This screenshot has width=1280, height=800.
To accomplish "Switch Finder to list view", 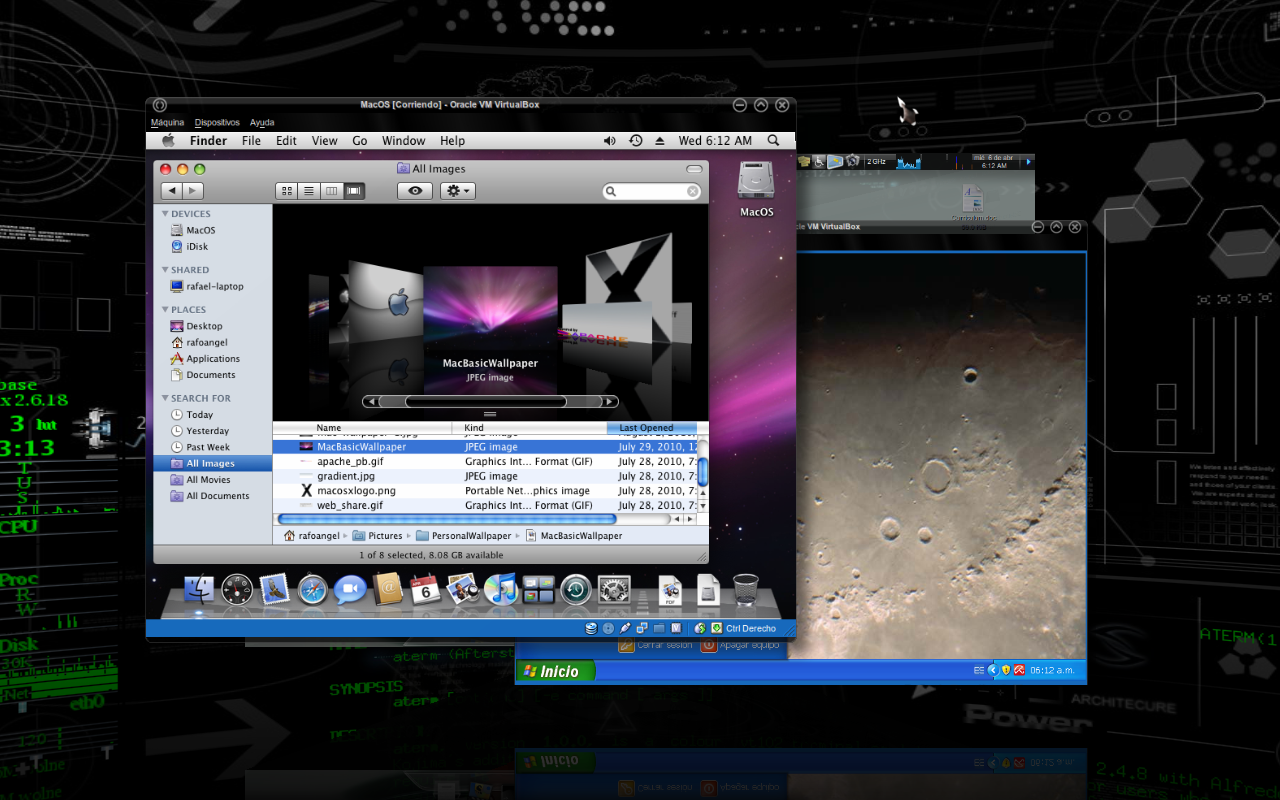I will (309, 191).
